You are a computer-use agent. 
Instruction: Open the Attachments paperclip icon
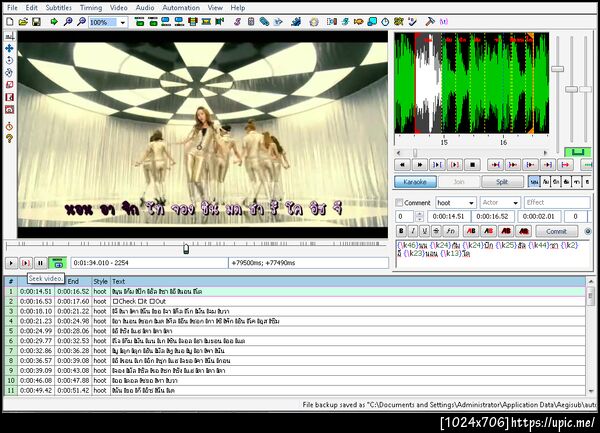click(x=264, y=22)
